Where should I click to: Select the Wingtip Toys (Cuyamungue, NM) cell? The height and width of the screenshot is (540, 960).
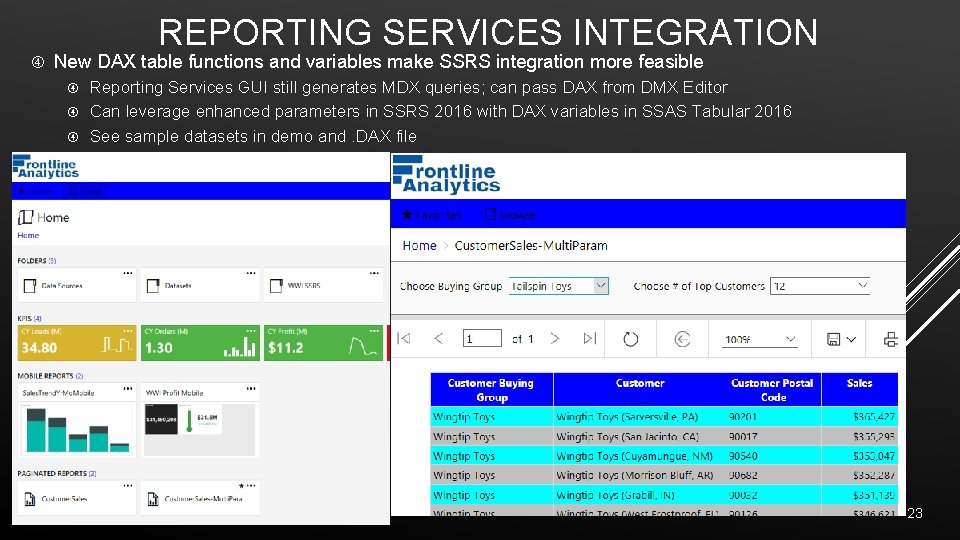(x=640, y=456)
